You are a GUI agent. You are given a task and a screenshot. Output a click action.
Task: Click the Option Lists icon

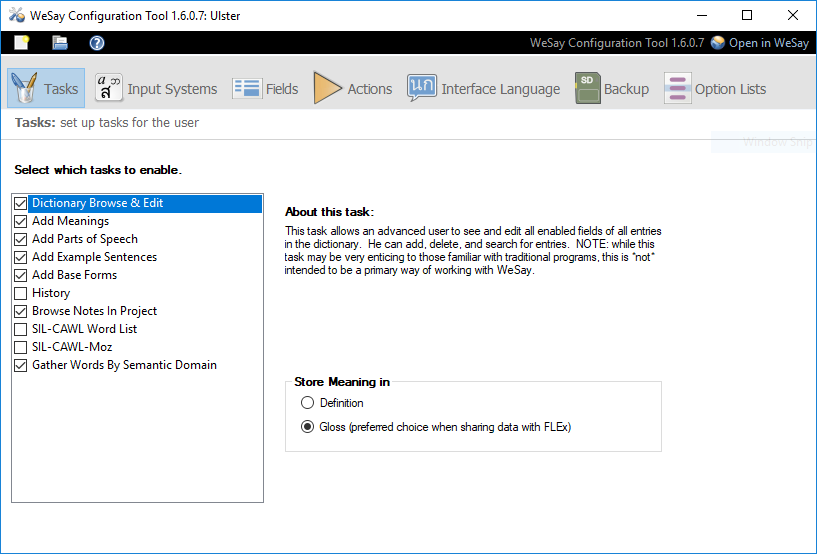click(677, 88)
